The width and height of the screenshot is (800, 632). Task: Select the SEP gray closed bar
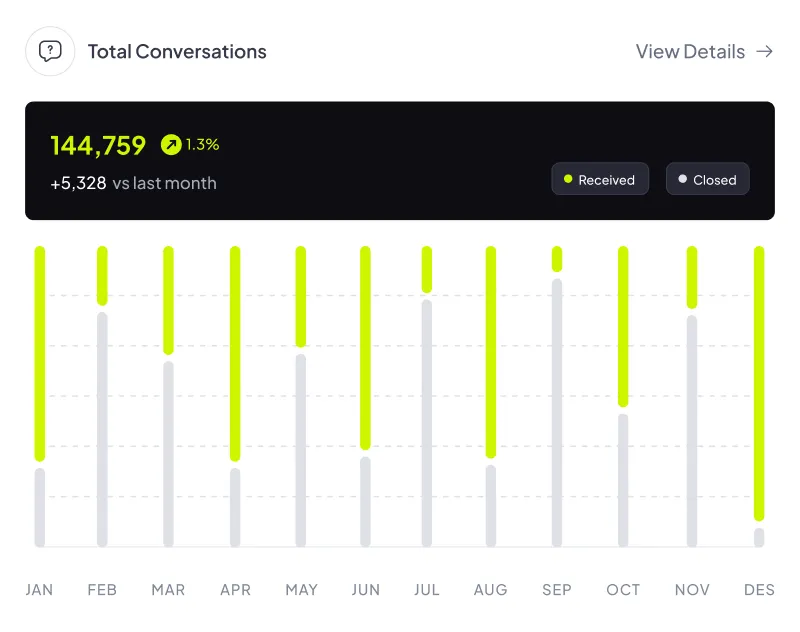coord(557,412)
